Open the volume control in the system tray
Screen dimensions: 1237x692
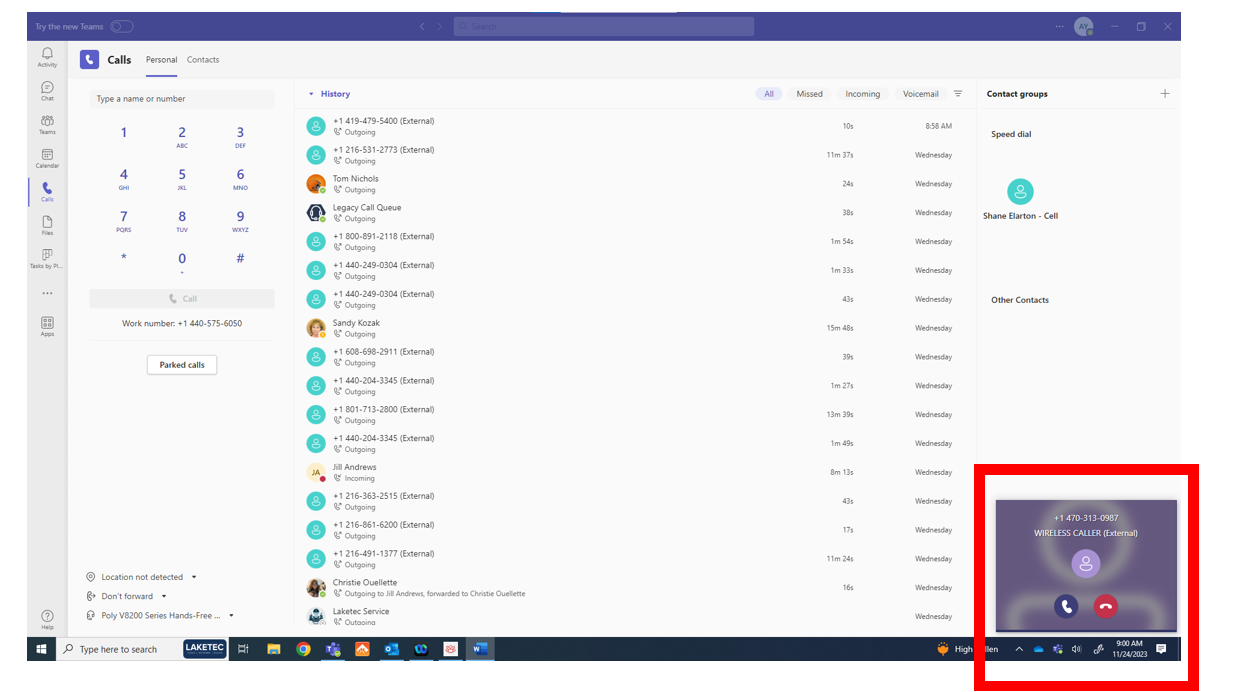1076,649
